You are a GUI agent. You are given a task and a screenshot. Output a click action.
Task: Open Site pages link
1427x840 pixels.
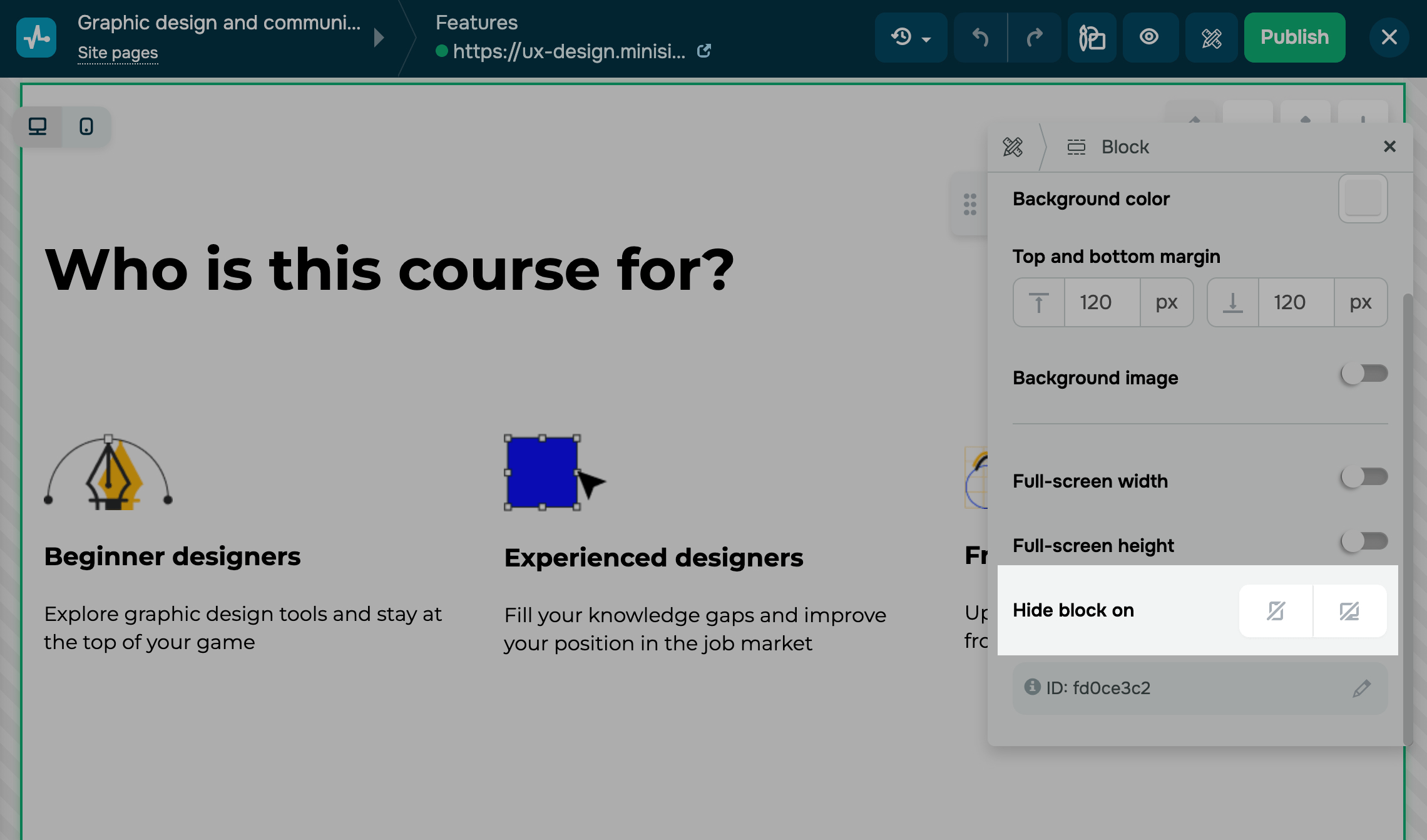(x=118, y=53)
